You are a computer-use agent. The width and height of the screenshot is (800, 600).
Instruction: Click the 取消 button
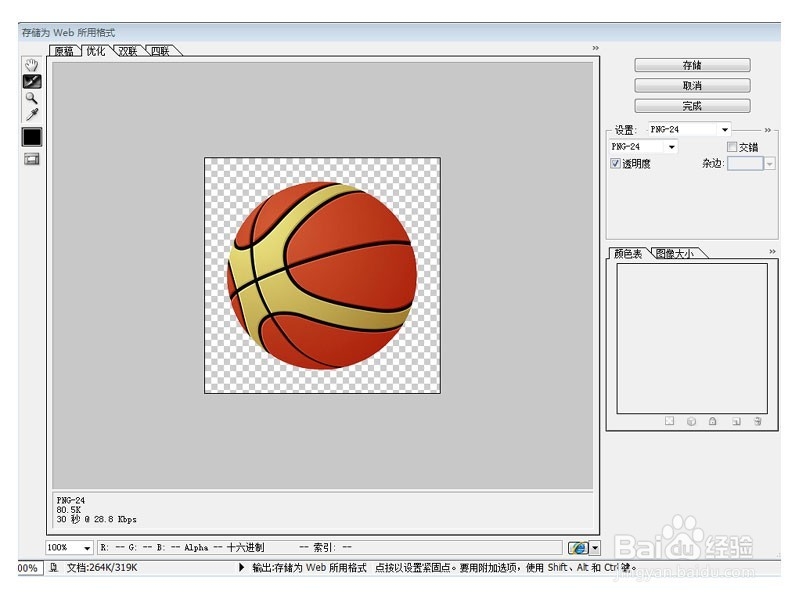[692, 86]
